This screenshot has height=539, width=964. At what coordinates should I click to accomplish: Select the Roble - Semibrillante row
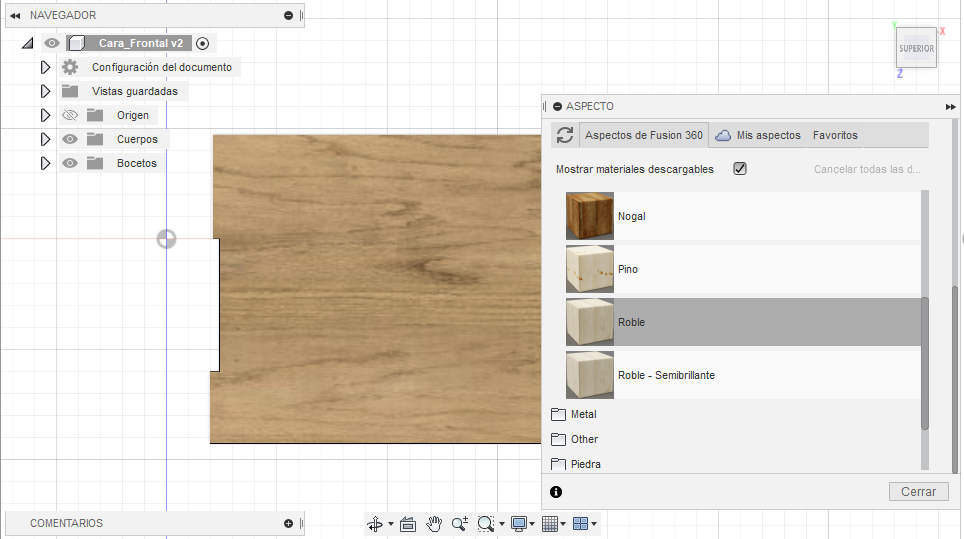pyautogui.click(x=743, y=374)
